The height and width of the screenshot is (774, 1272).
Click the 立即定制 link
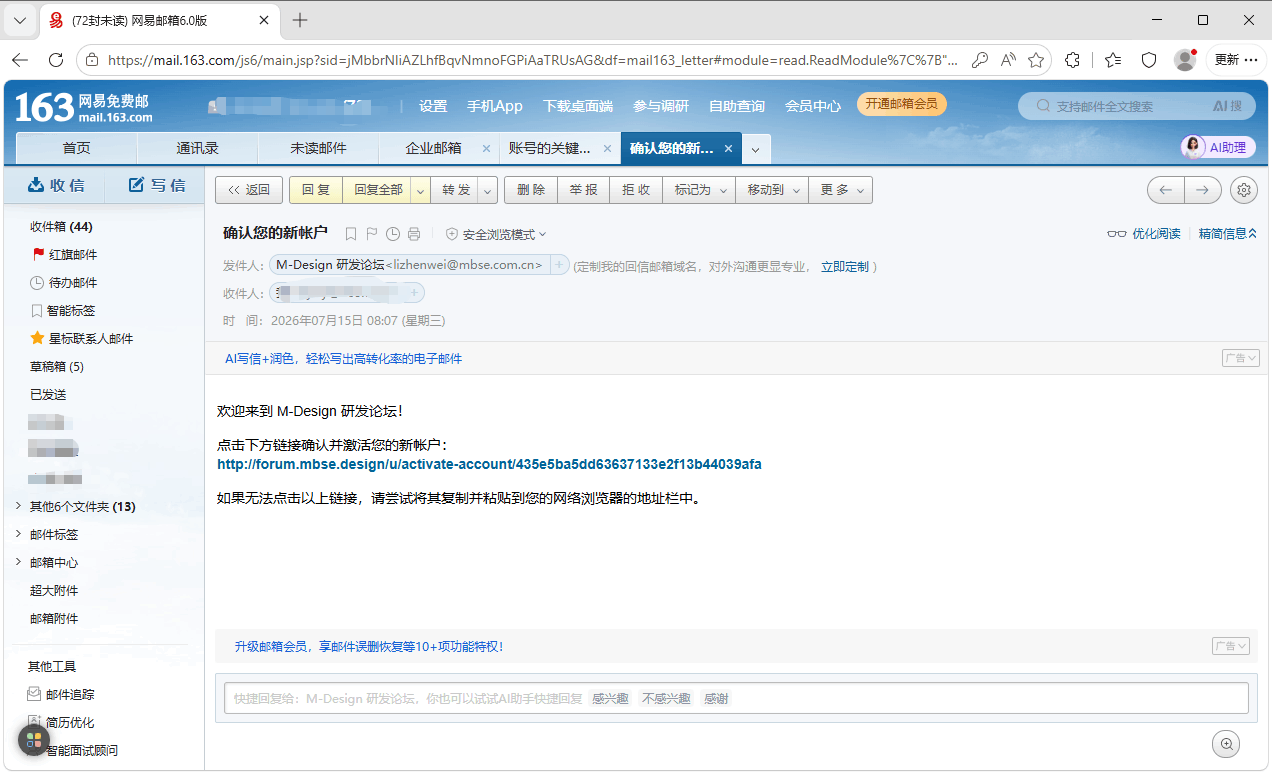pos(845,267)
